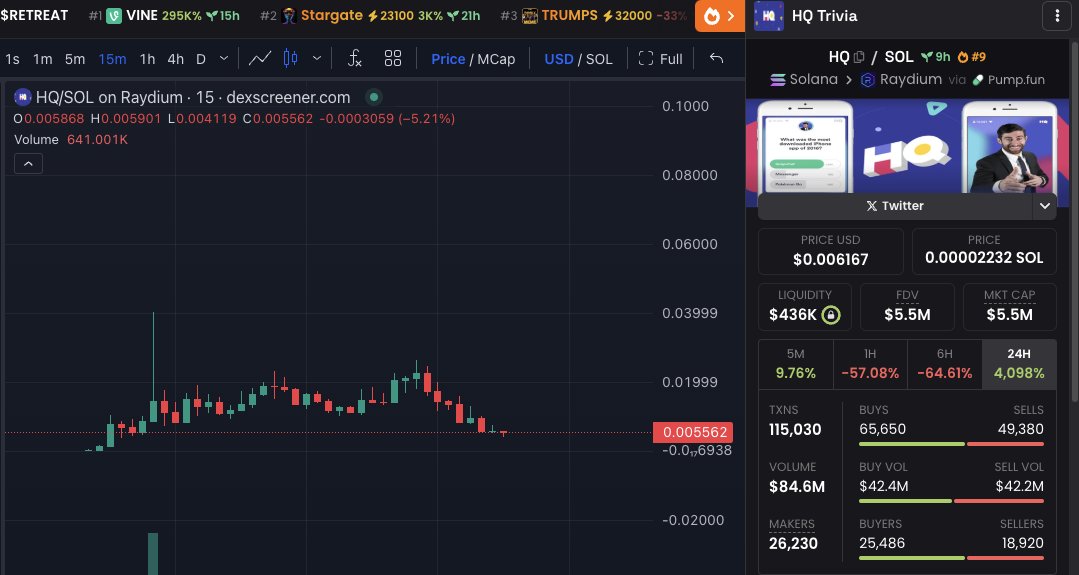Click the undo arrow in chart toolbar
Image resolution: width=1079 pixels, height=575 pixels.
point(716,58)
